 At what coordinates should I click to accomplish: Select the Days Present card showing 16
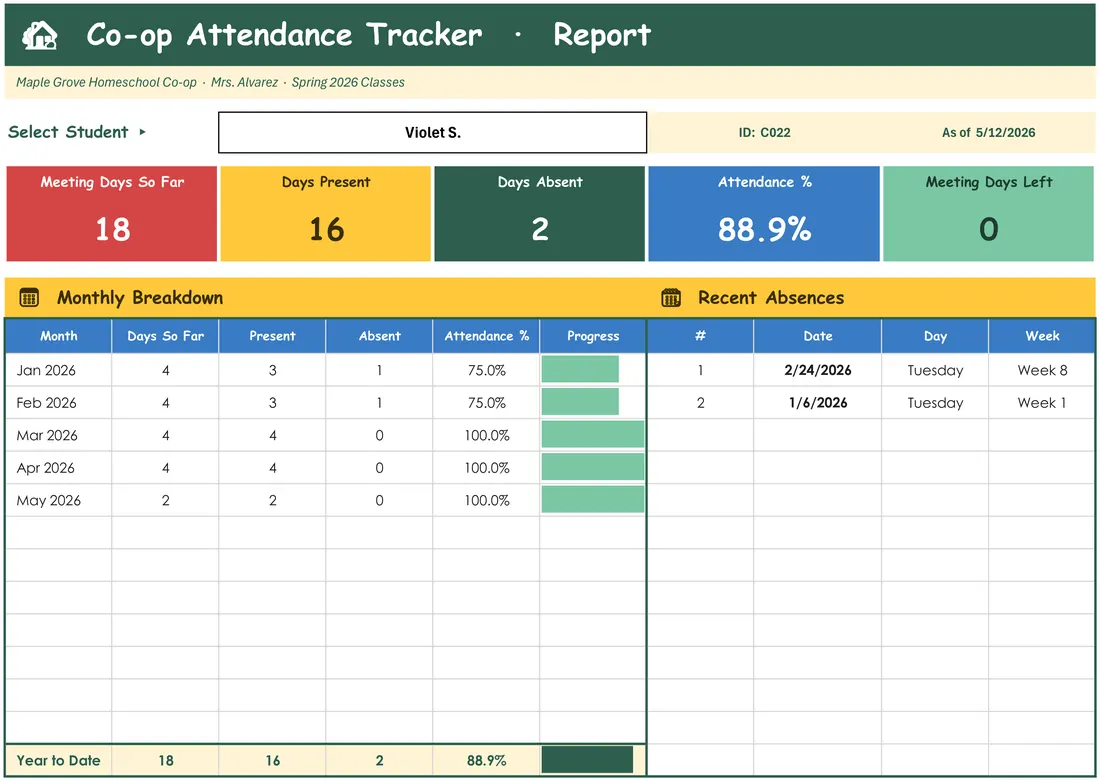pos(326,213)
